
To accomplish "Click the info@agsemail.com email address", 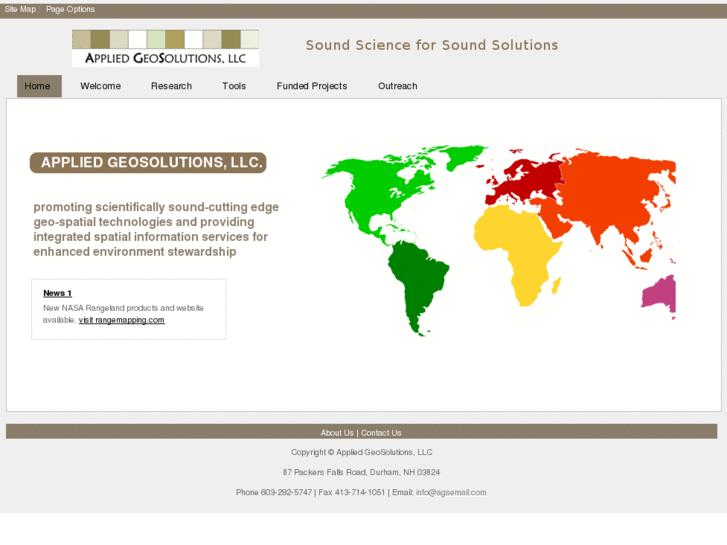I will 451,492.
